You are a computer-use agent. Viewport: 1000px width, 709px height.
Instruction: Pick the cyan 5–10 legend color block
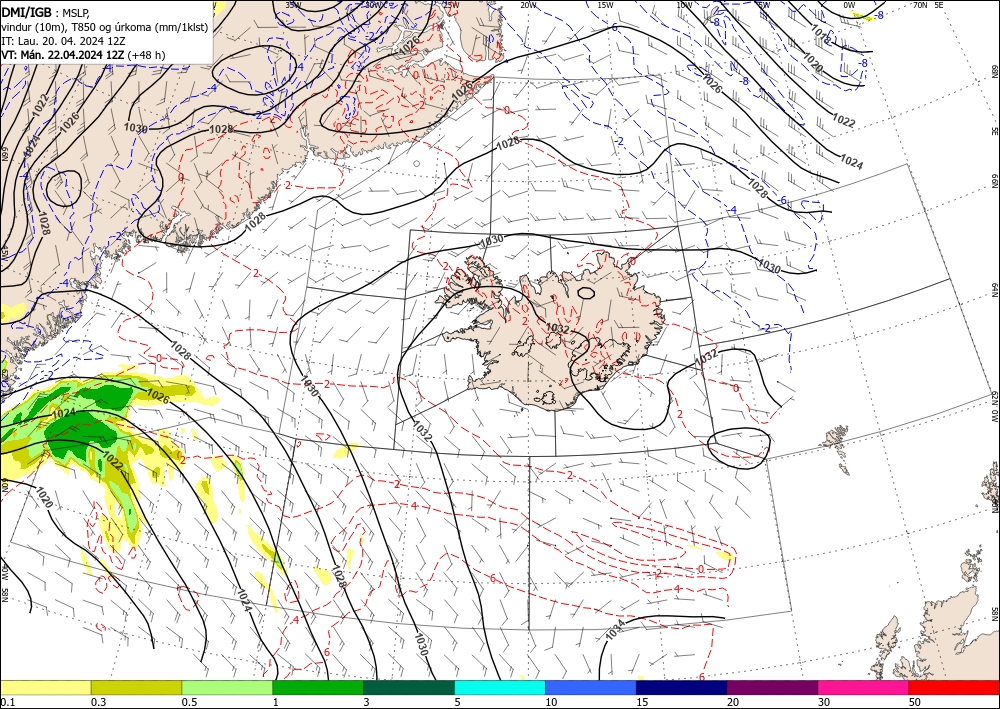click(500, 687)
